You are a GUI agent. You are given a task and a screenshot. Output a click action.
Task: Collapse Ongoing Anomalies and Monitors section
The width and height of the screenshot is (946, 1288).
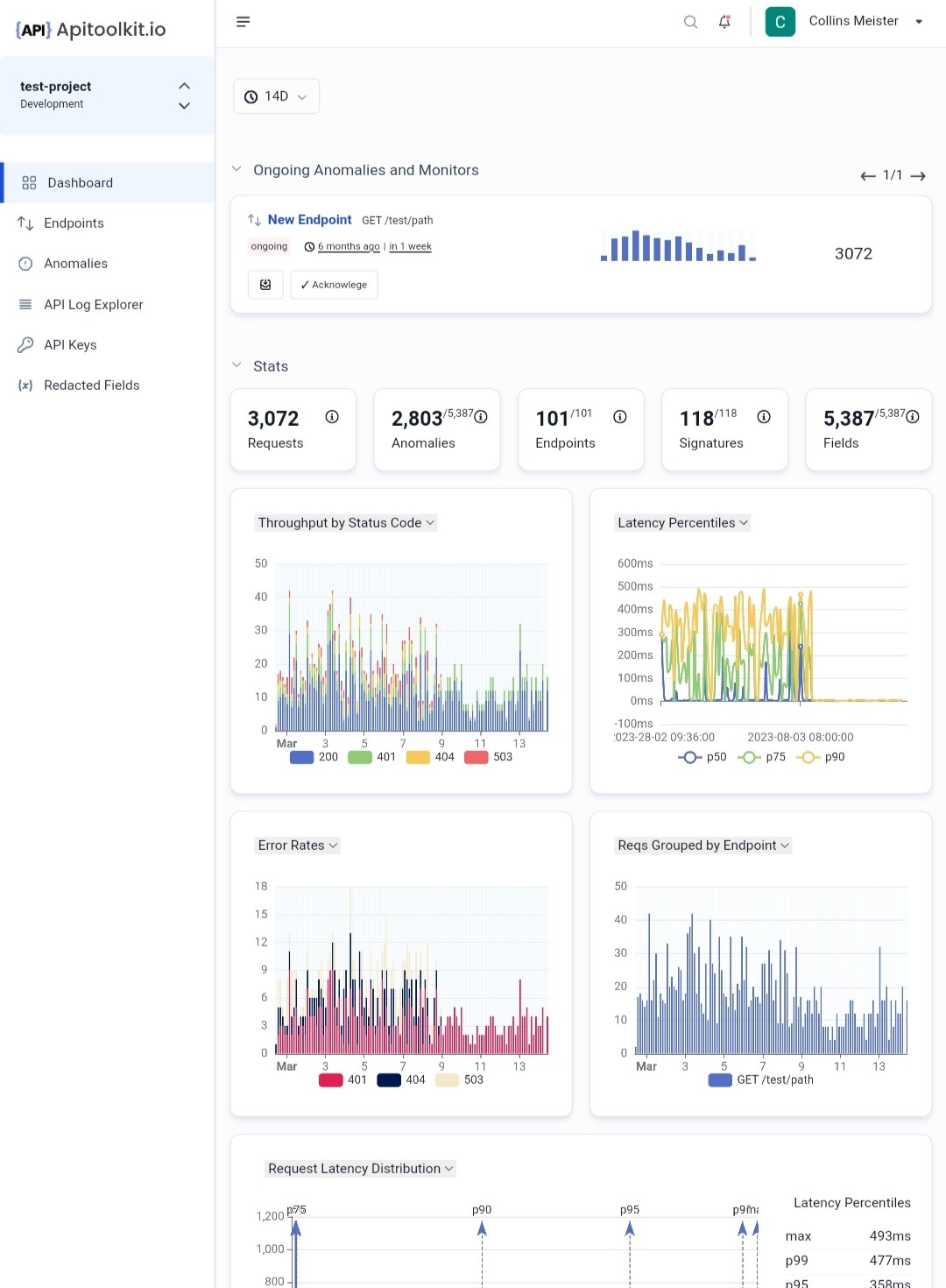(x=236, y=169)
